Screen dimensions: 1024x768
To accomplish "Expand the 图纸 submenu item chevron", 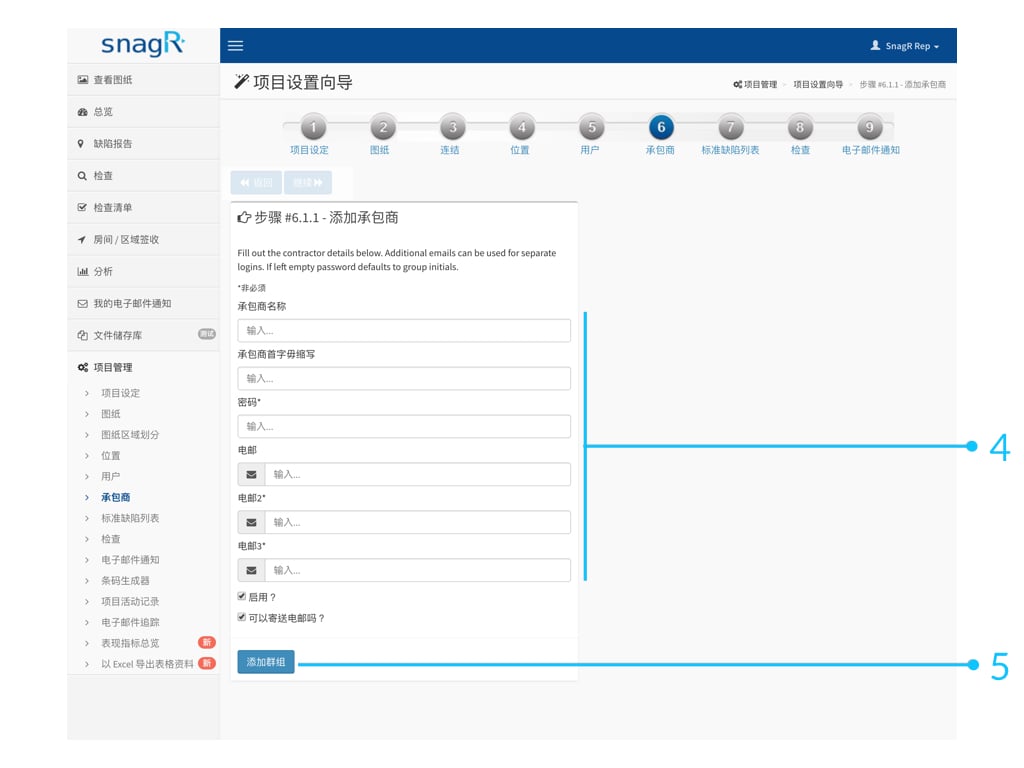I will pos(87,414).
